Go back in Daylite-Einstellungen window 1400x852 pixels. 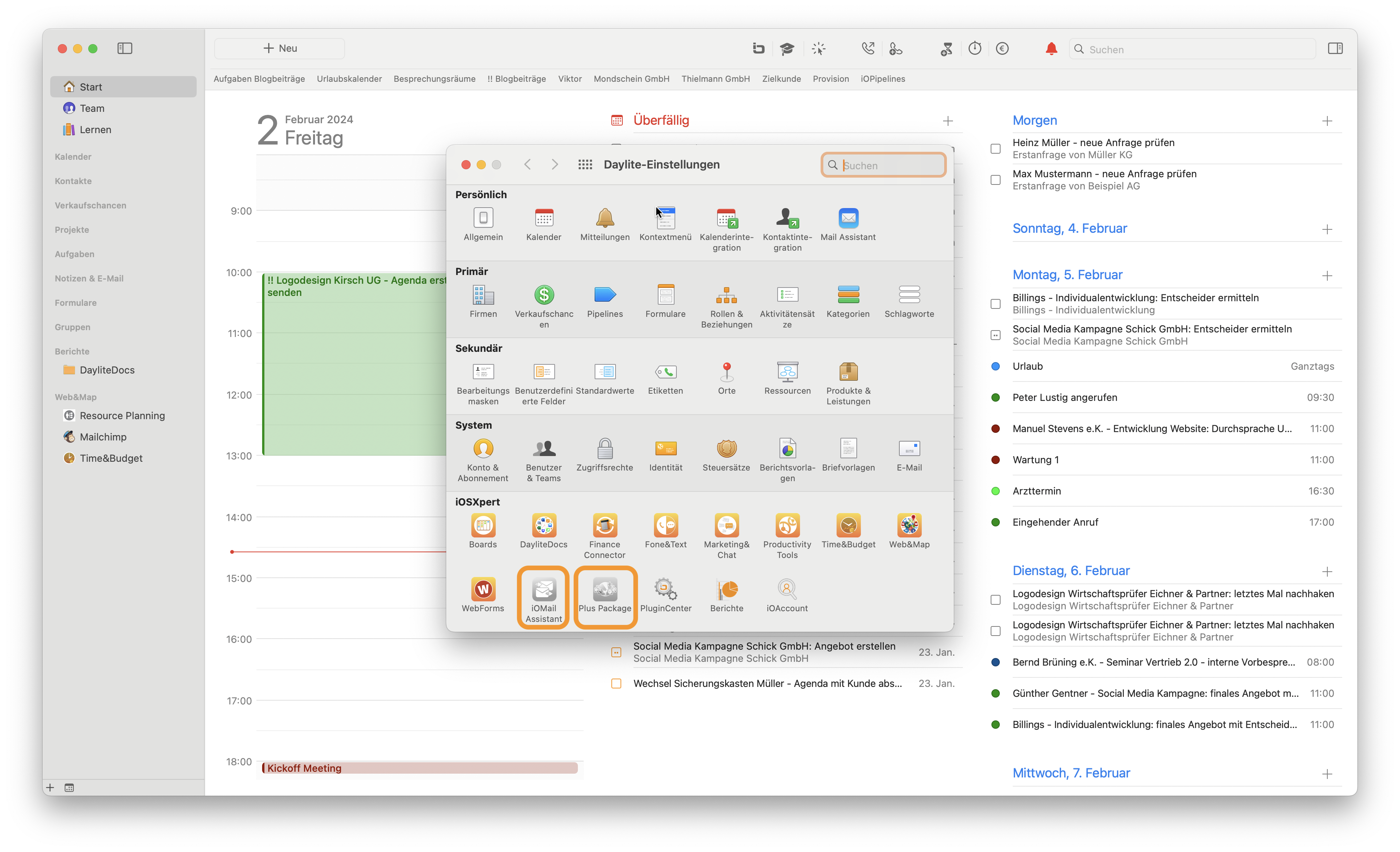(527, 165)
